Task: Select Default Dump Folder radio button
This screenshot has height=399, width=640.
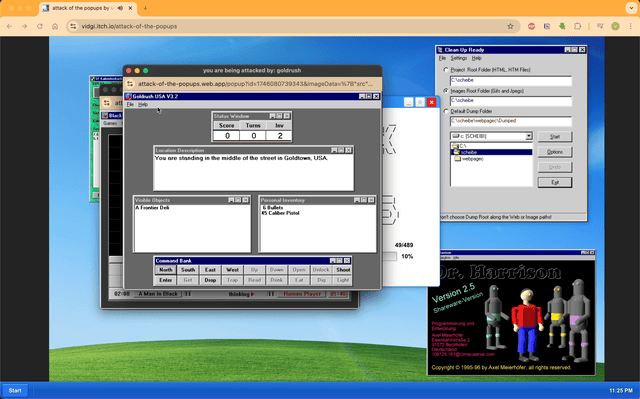Action: click(446, 111)
